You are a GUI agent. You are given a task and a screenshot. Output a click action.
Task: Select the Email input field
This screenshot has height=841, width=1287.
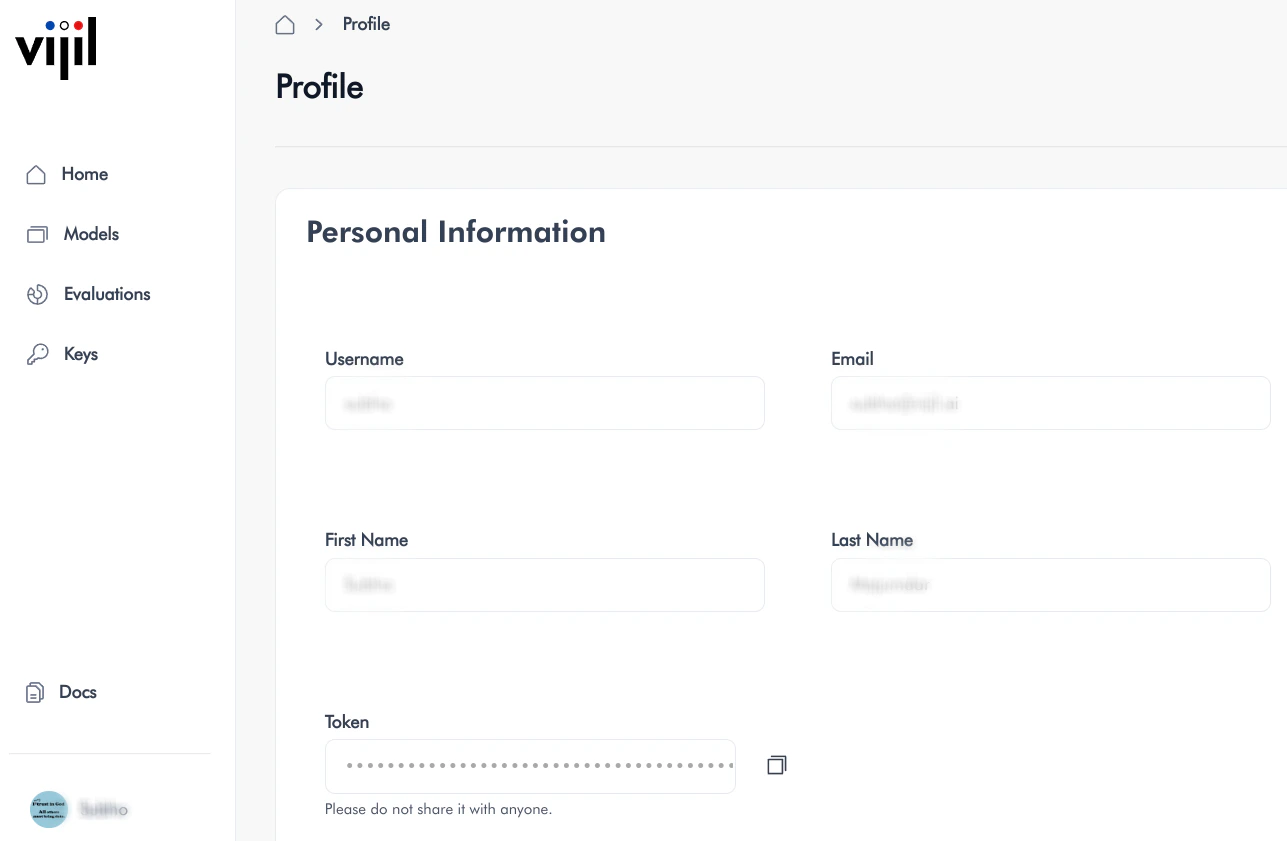pos(1050,403)
